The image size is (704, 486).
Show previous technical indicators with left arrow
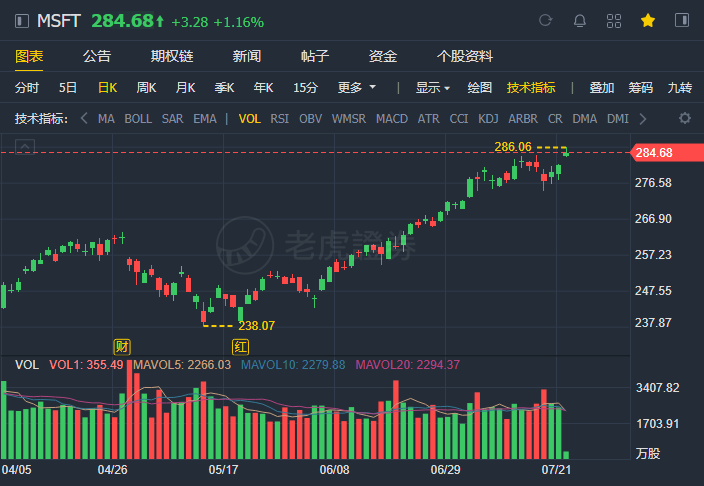click(x=84, y=119)
